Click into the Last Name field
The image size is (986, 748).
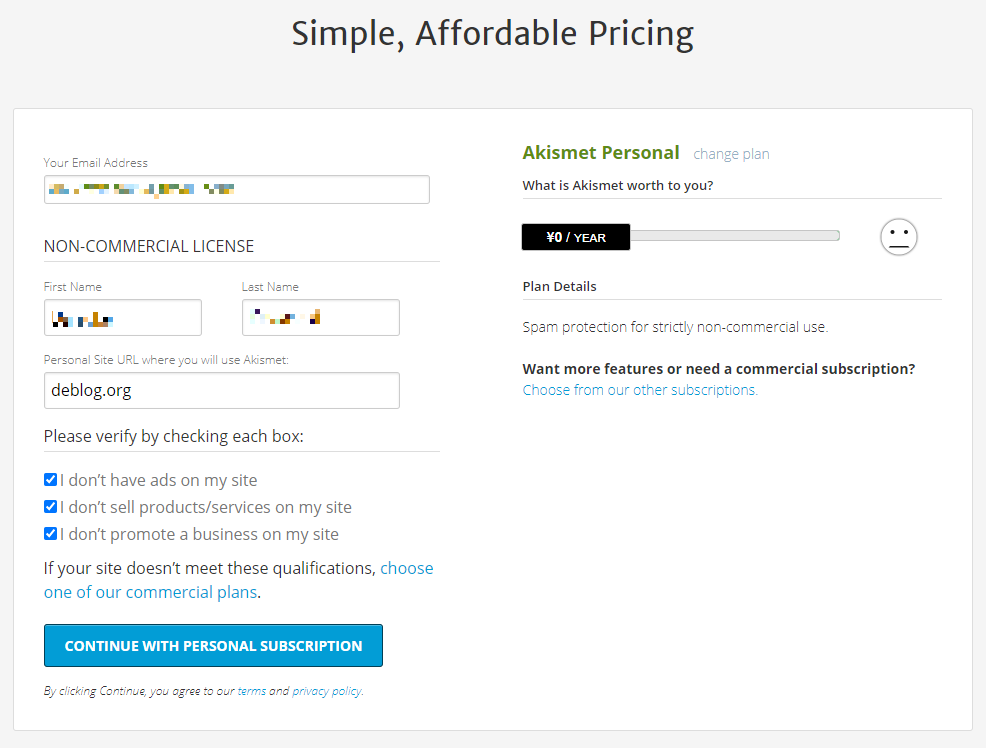tap(321, 317)
